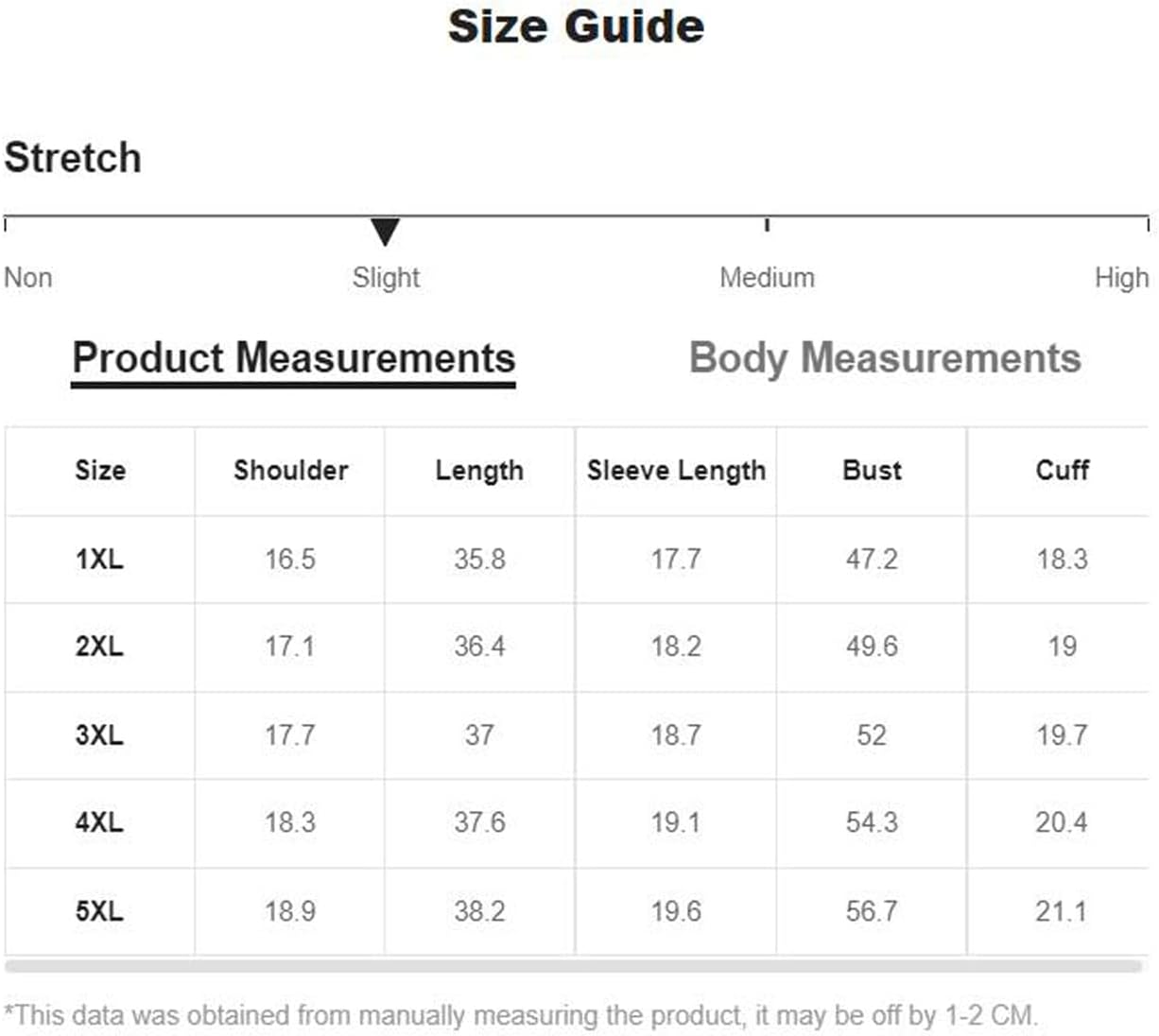This screenshot has height=1036, width=1159.
Task: Switch to the Body Measurements tab
Action: (885, 359)
